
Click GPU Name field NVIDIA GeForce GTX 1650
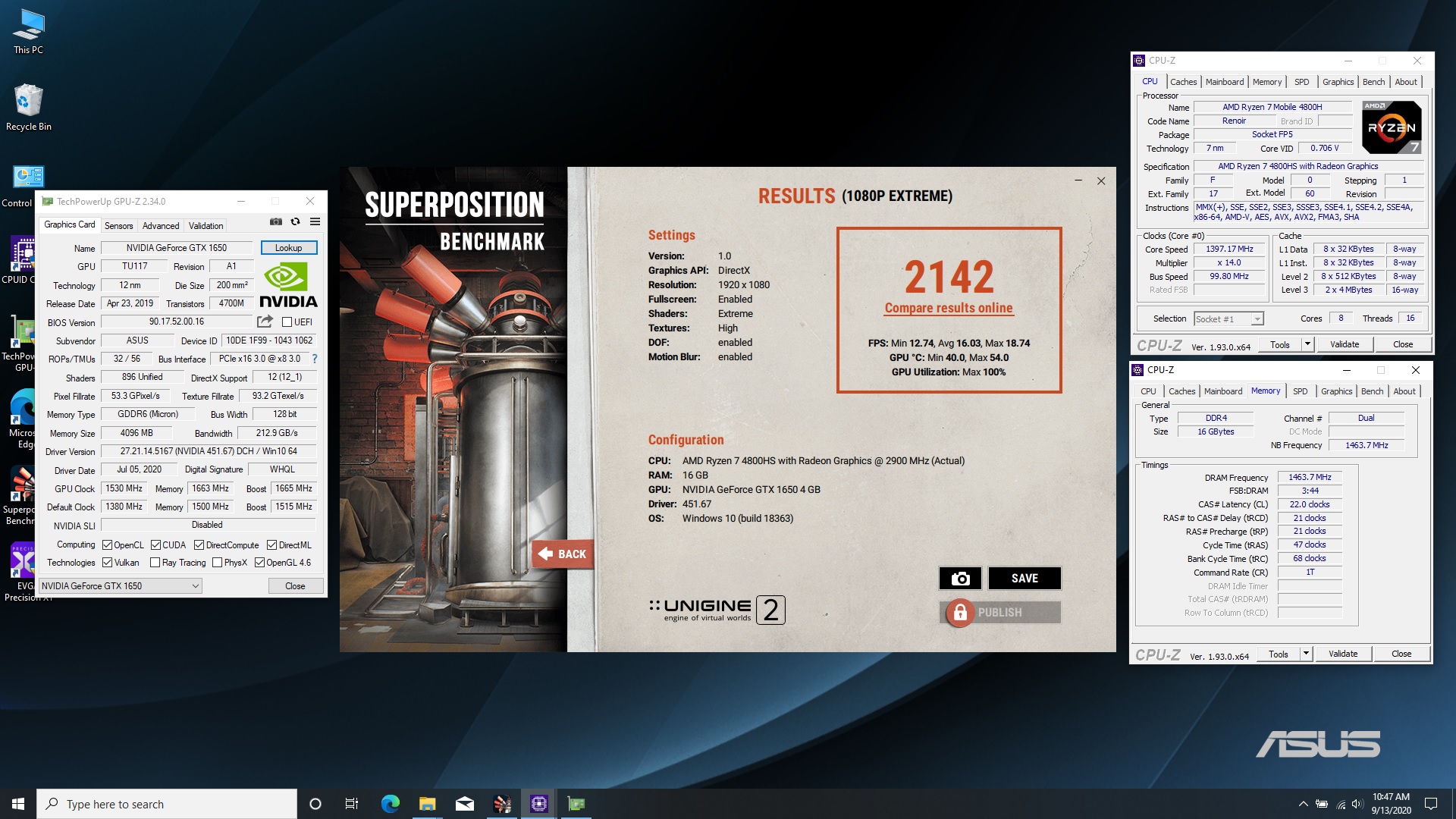(x=176, y=248)
